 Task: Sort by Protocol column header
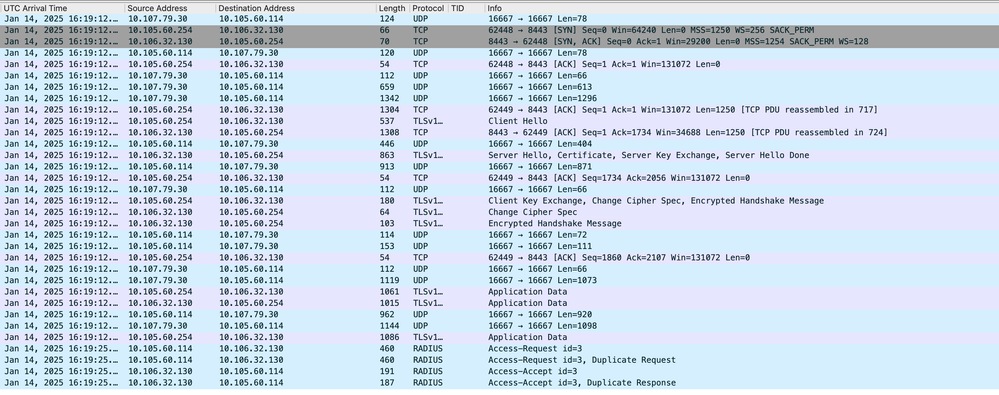click(428, 8)
